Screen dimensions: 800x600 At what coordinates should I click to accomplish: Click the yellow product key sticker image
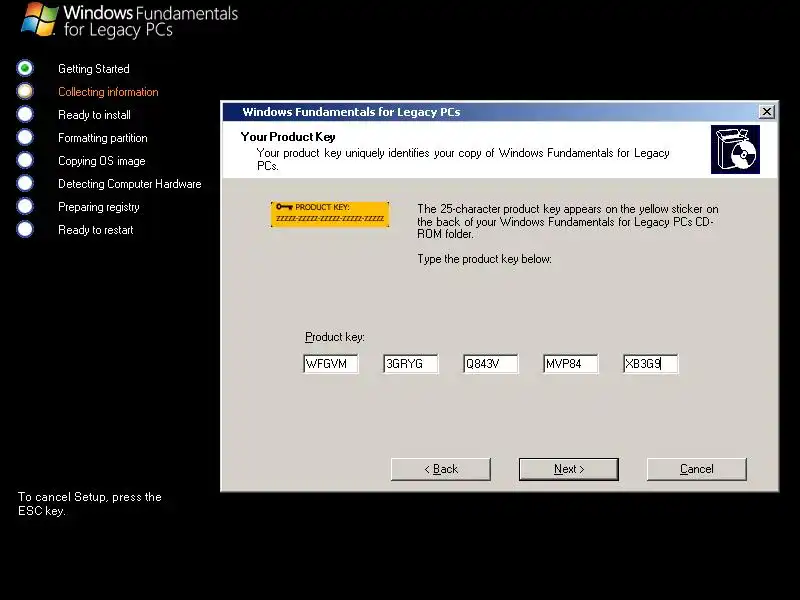330,214
